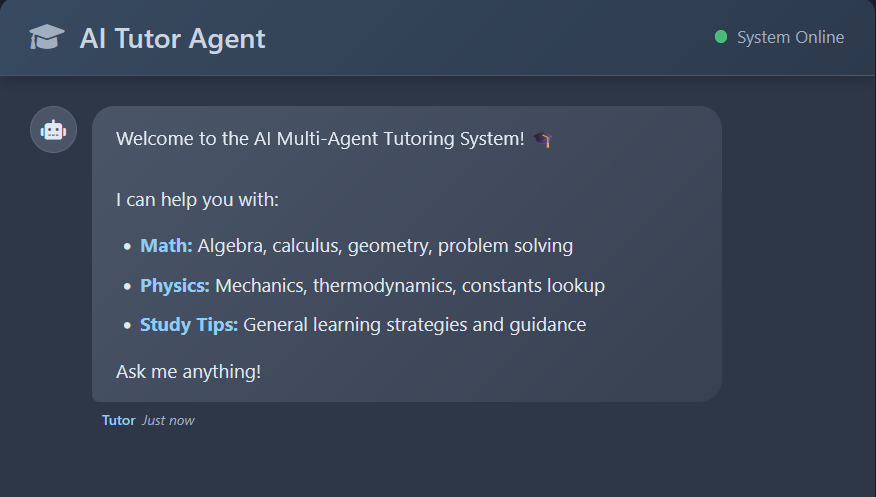
Task: Click the Mechanics, thermodynamics, constants lookup text
Action: (x=410, y=286)
